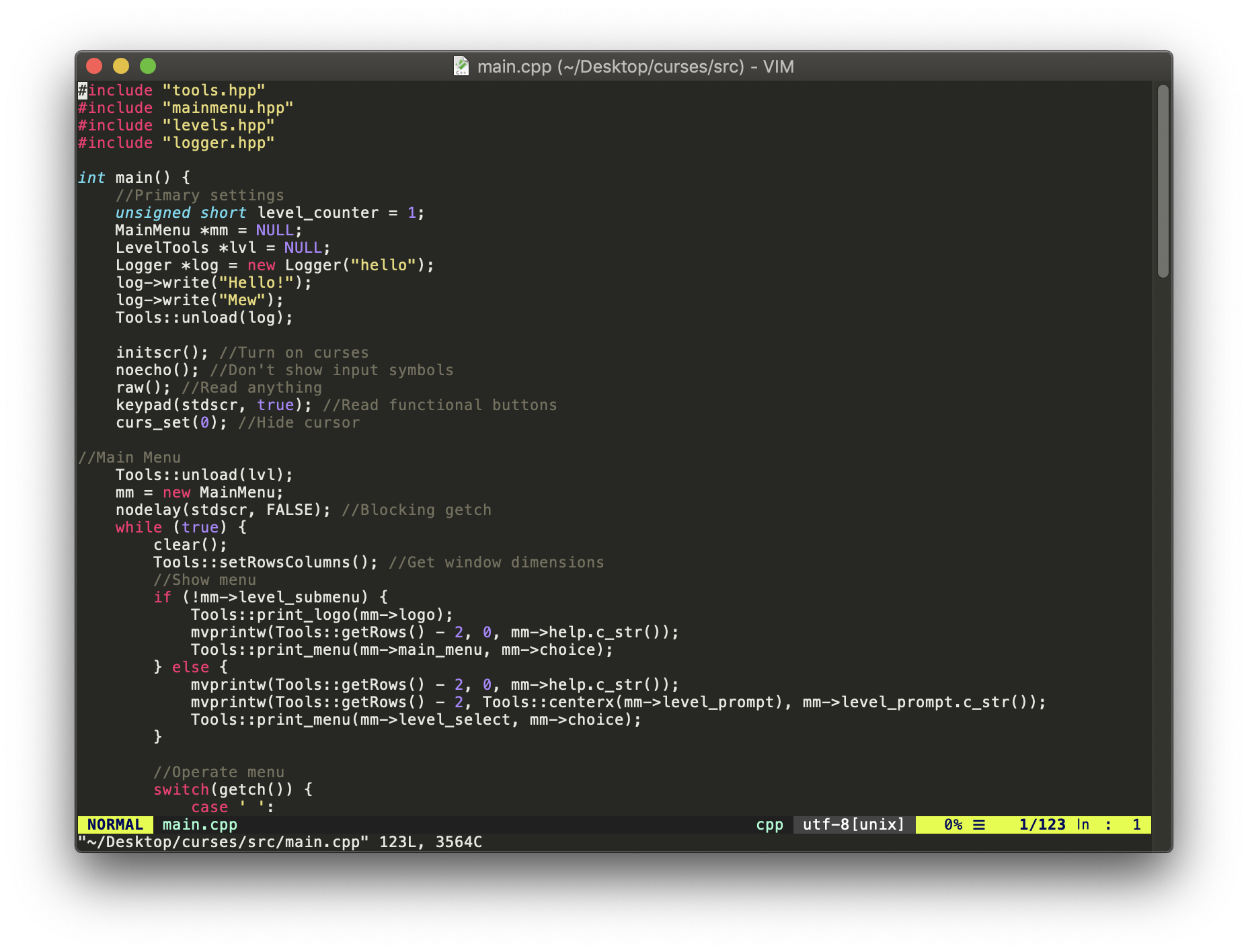
Task: Click the main.cpp label in the status bar
Action: [x=200, y=824]
